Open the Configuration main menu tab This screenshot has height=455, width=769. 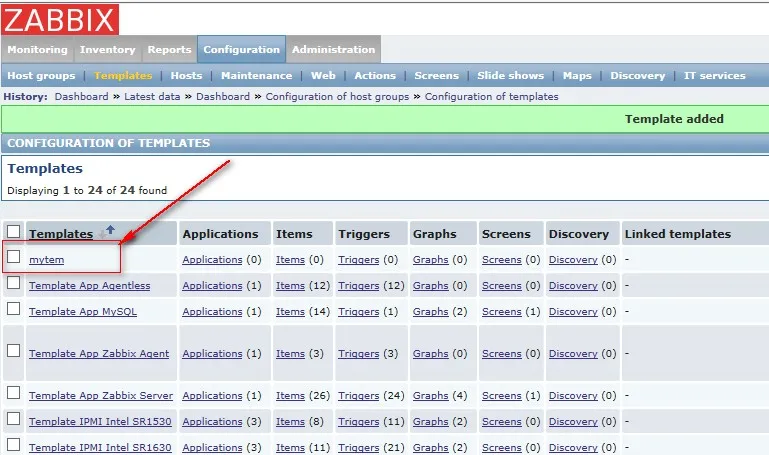click(241, 50)
